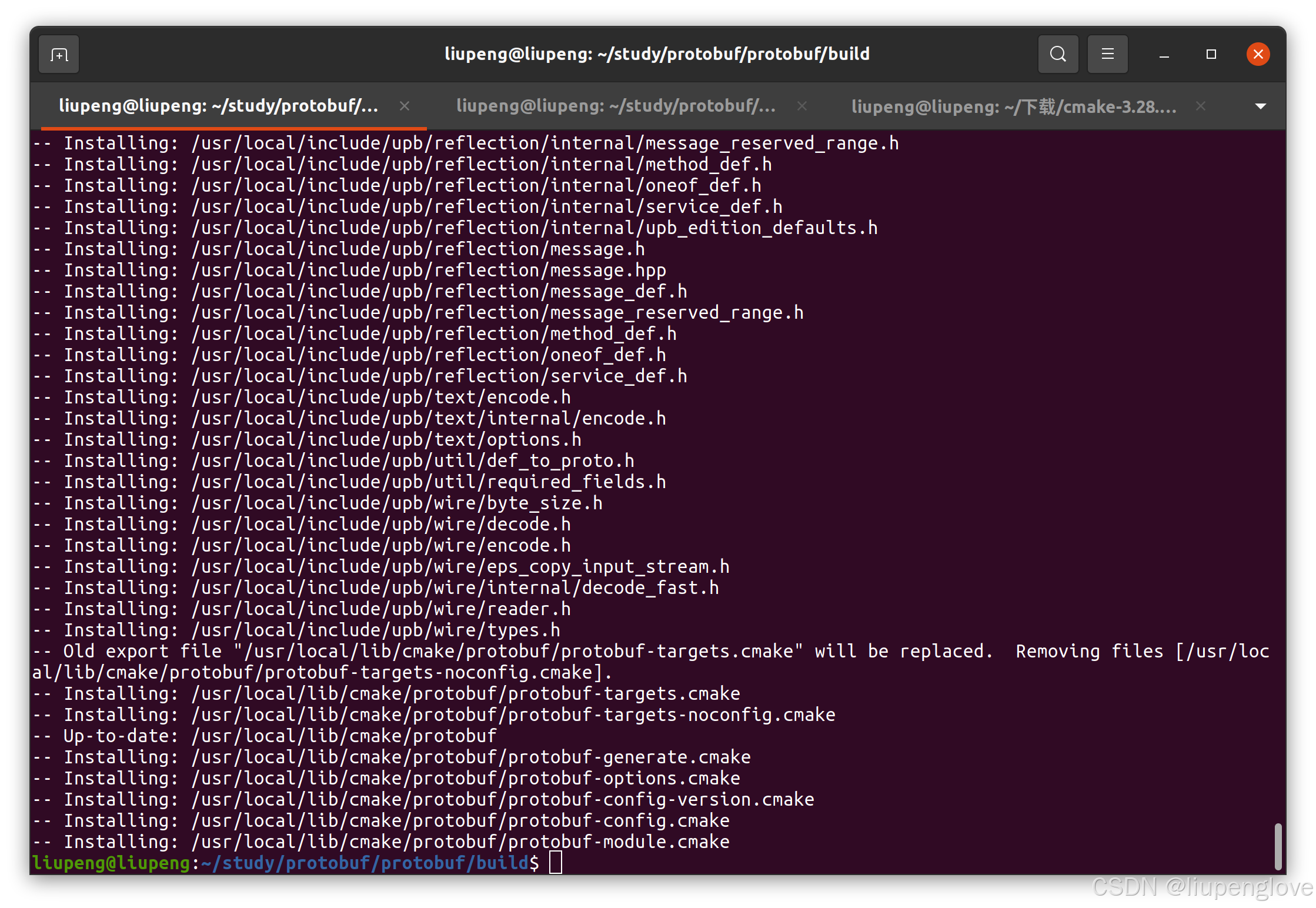Click the command prompt cursor
Viewport: 1316px width, 908px height.
click(555, 863)
